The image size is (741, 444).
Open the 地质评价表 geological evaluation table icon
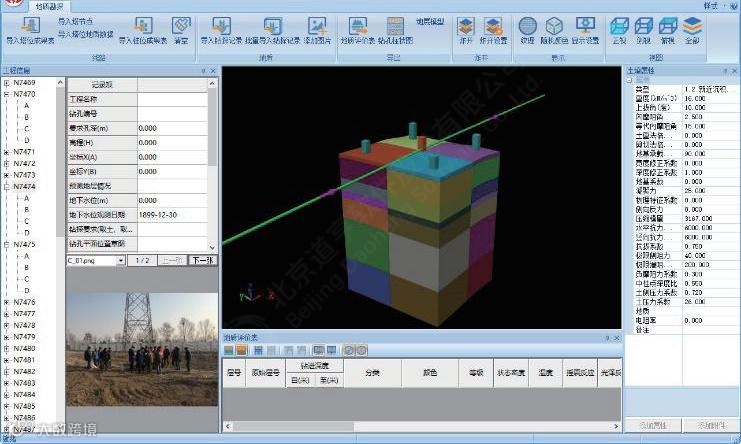click(x=358, y=25)
